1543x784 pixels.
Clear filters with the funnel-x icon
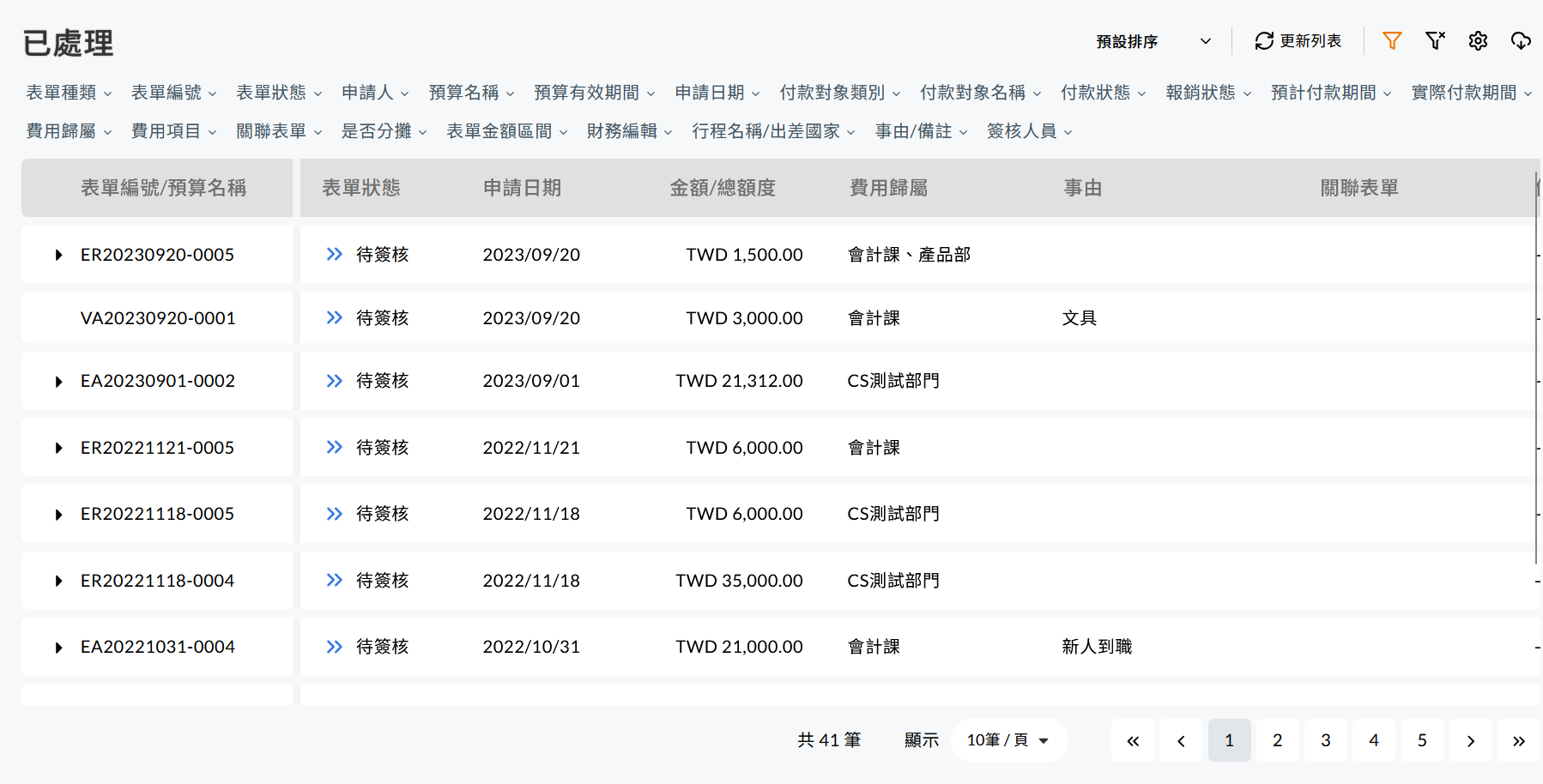pos(1435,40)
